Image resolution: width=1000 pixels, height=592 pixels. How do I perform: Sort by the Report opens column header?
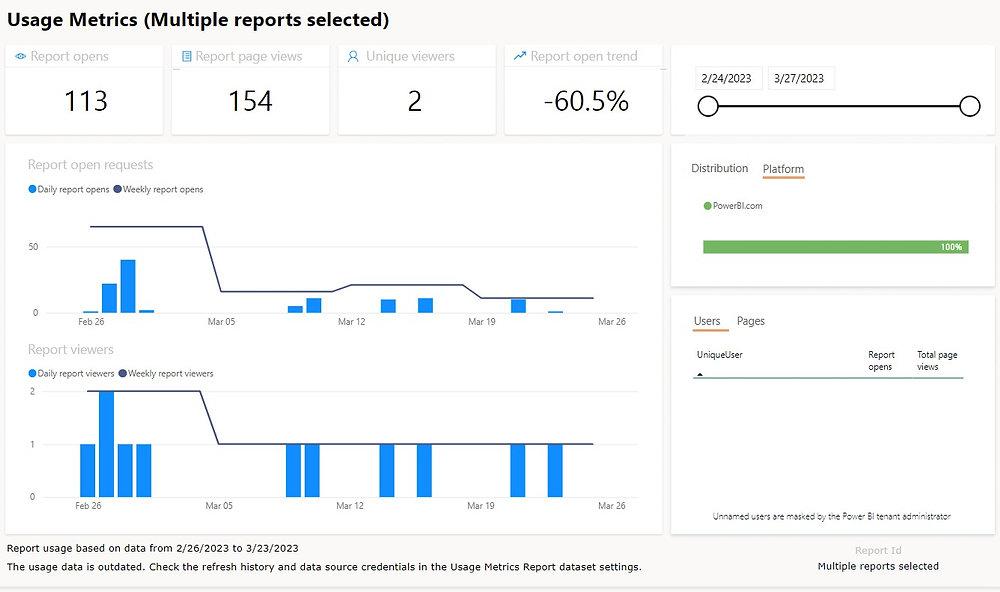pos(881,360)
